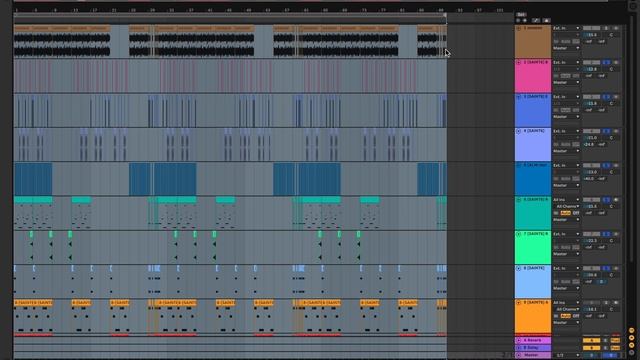Jump to next locator arrow
This screenshot has height=360, width=640.
pyautogui.click(x=525, y=20)
